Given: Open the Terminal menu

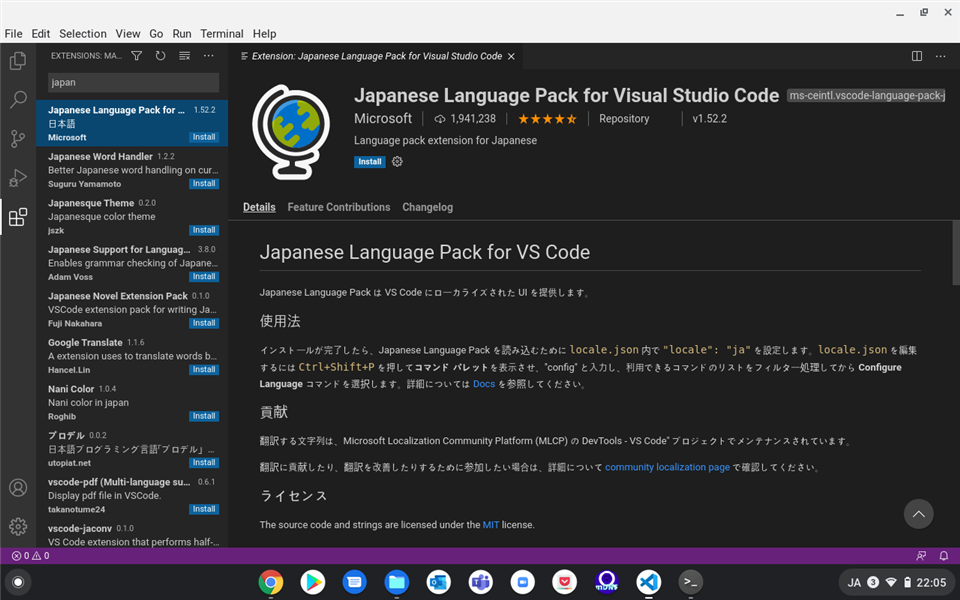Looking at the screenshot, I should pyautogui.click(x=222, y=34).
